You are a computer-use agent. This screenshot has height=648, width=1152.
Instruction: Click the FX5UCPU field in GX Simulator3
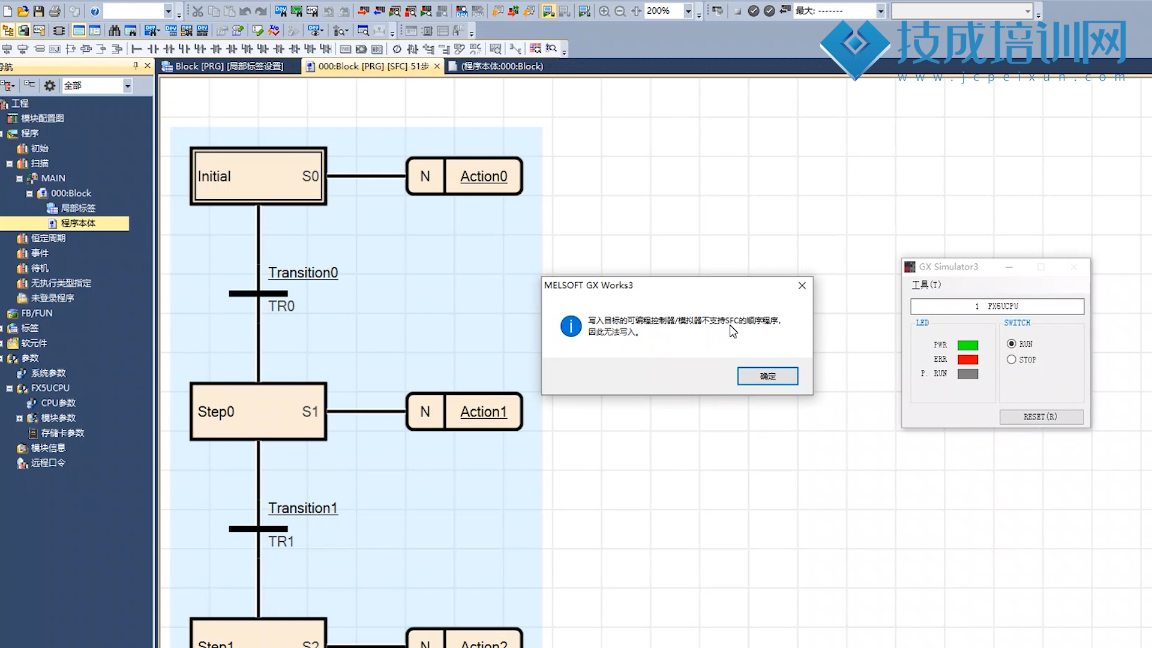[997, 306]
